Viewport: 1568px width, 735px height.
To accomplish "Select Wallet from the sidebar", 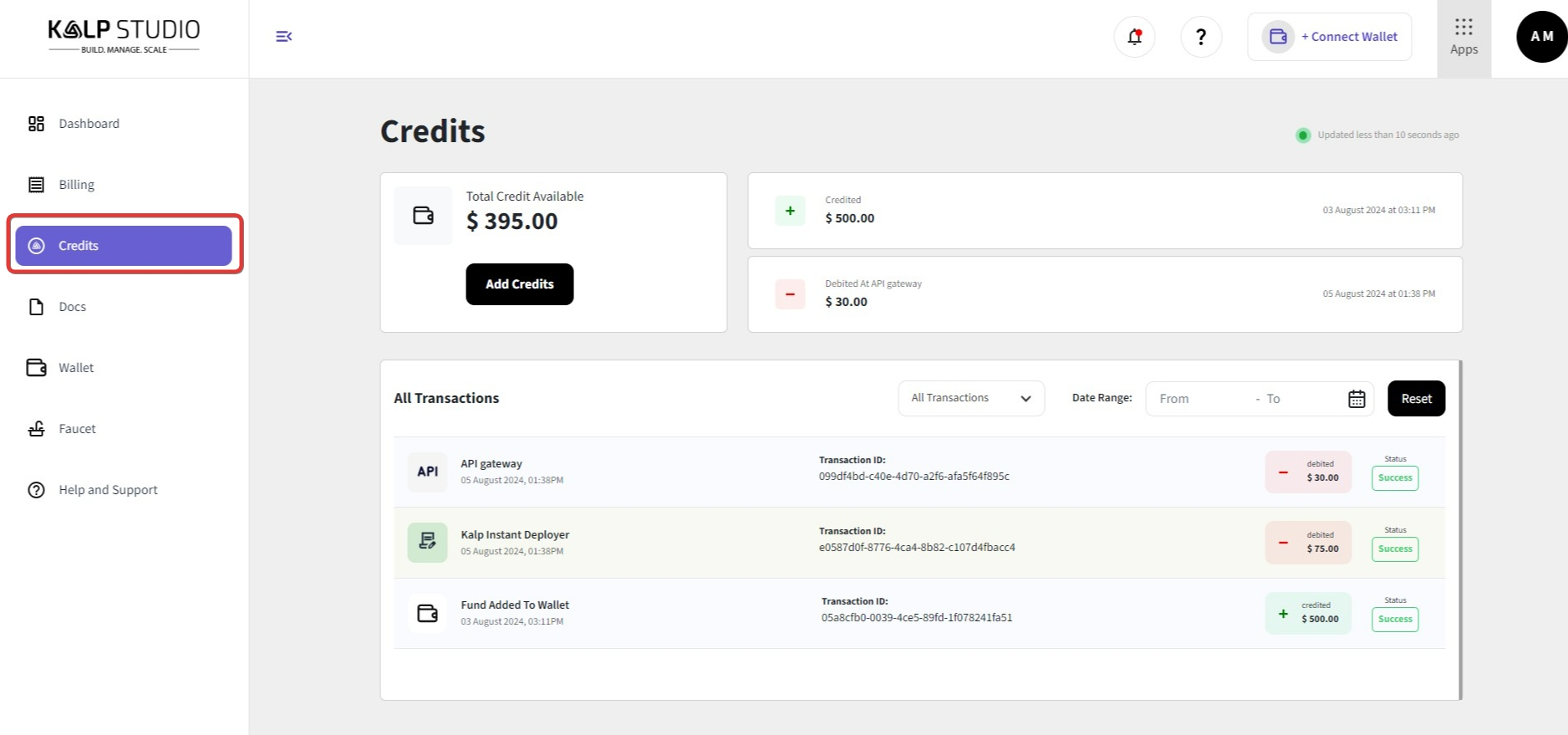I will coord(75,368).
